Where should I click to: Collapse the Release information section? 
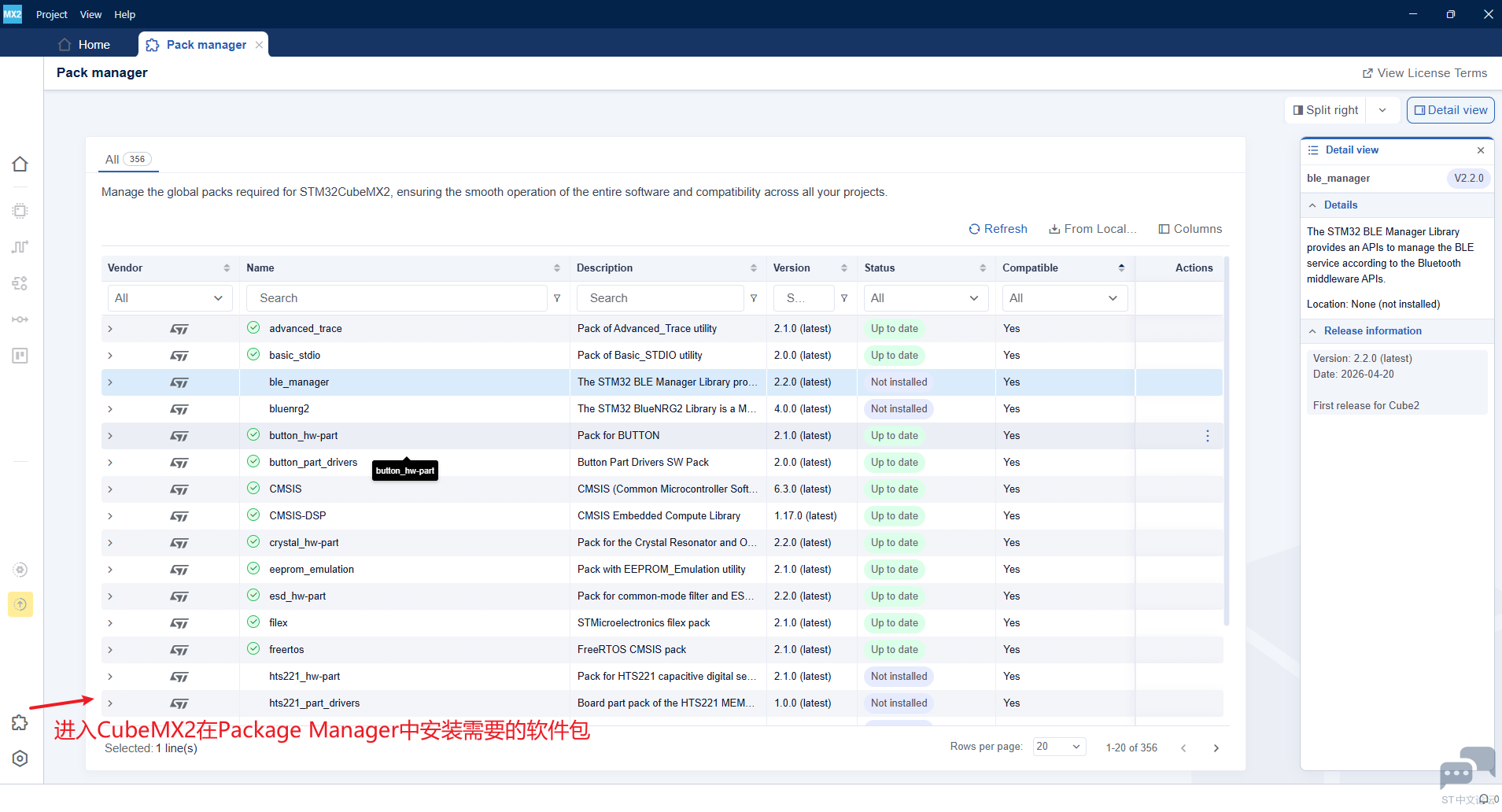(1312, 331)
